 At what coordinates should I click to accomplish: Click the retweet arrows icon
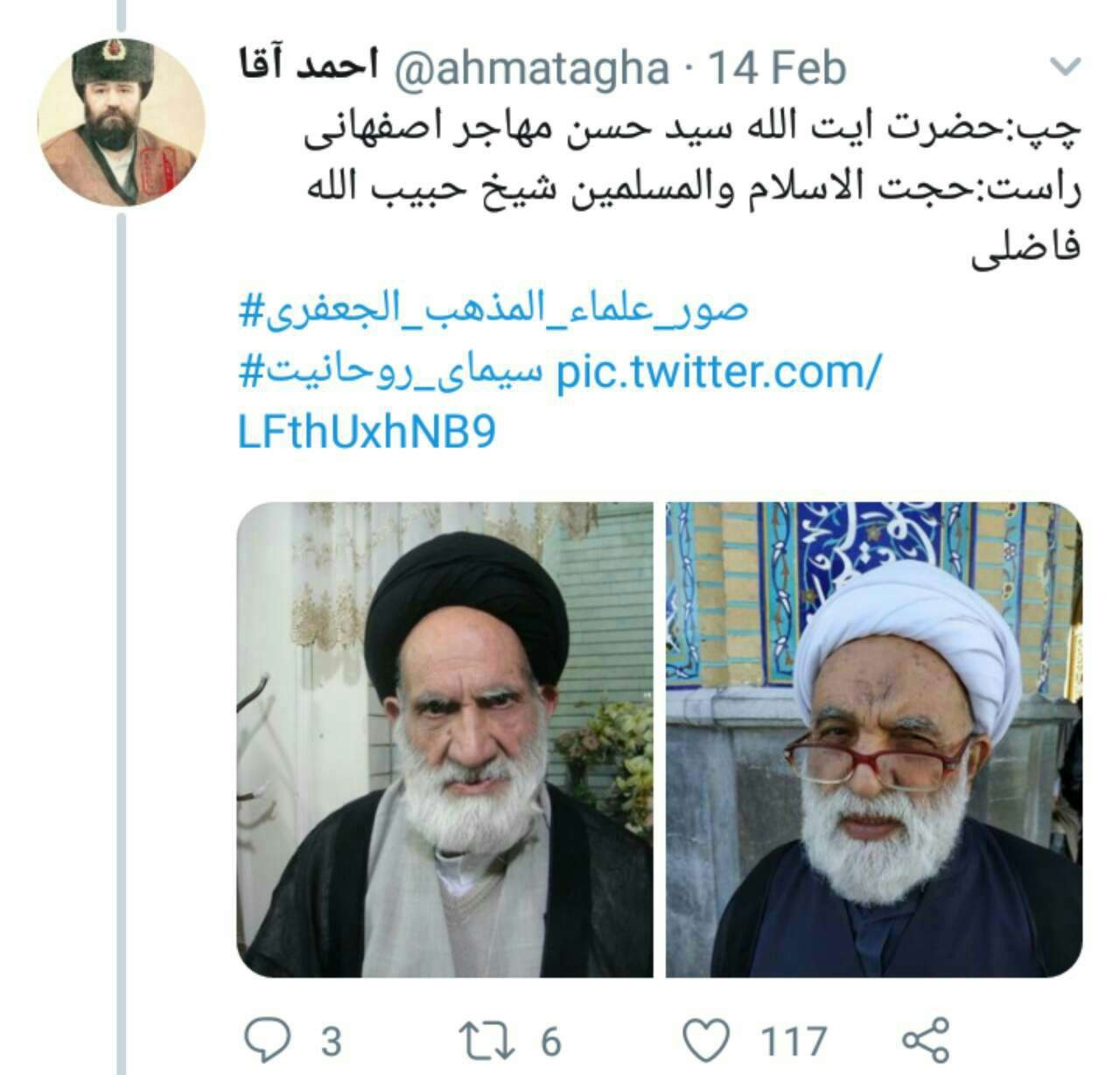click(x=486, y=1040)
